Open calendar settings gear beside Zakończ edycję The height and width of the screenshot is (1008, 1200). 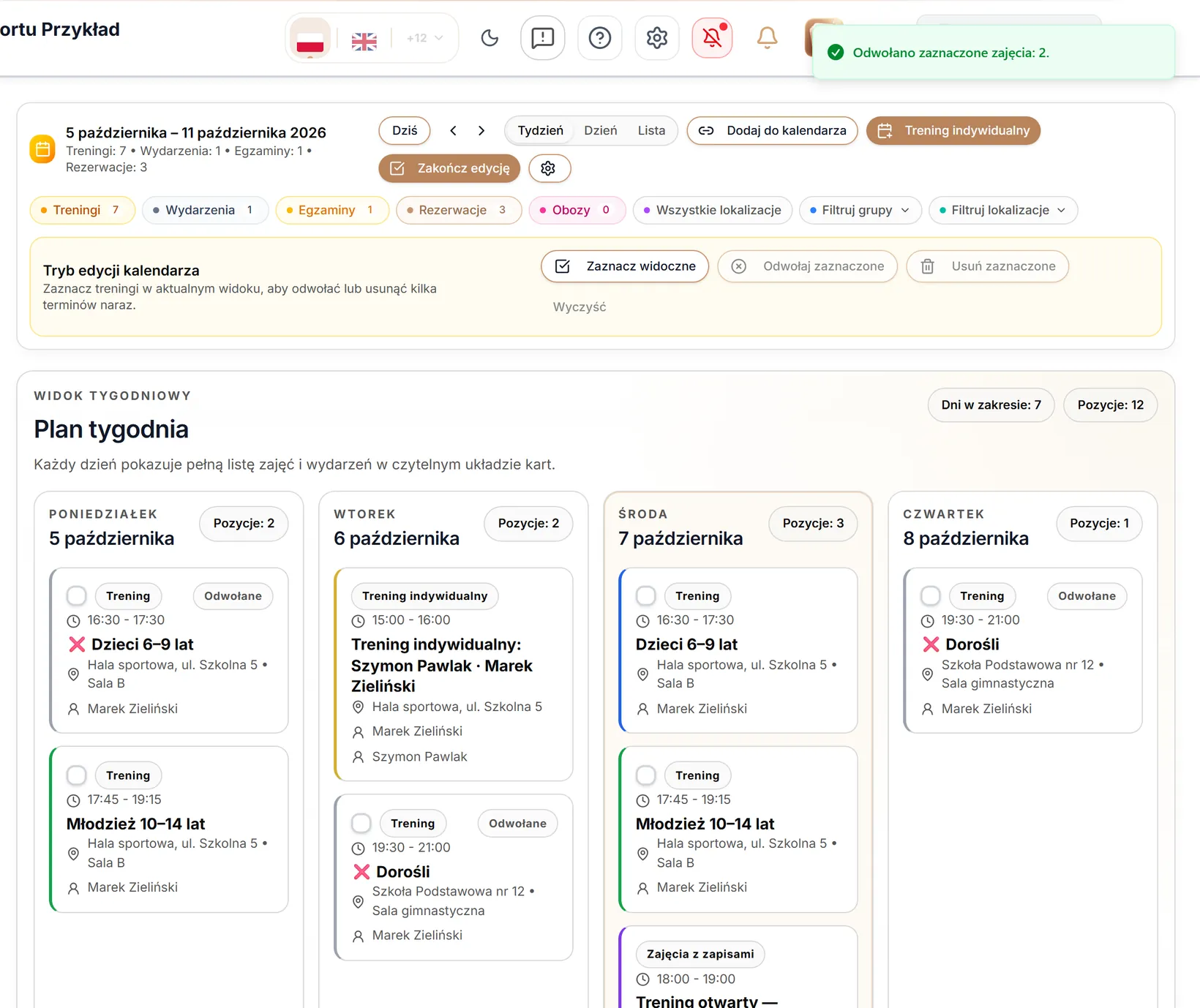(549, 168)
